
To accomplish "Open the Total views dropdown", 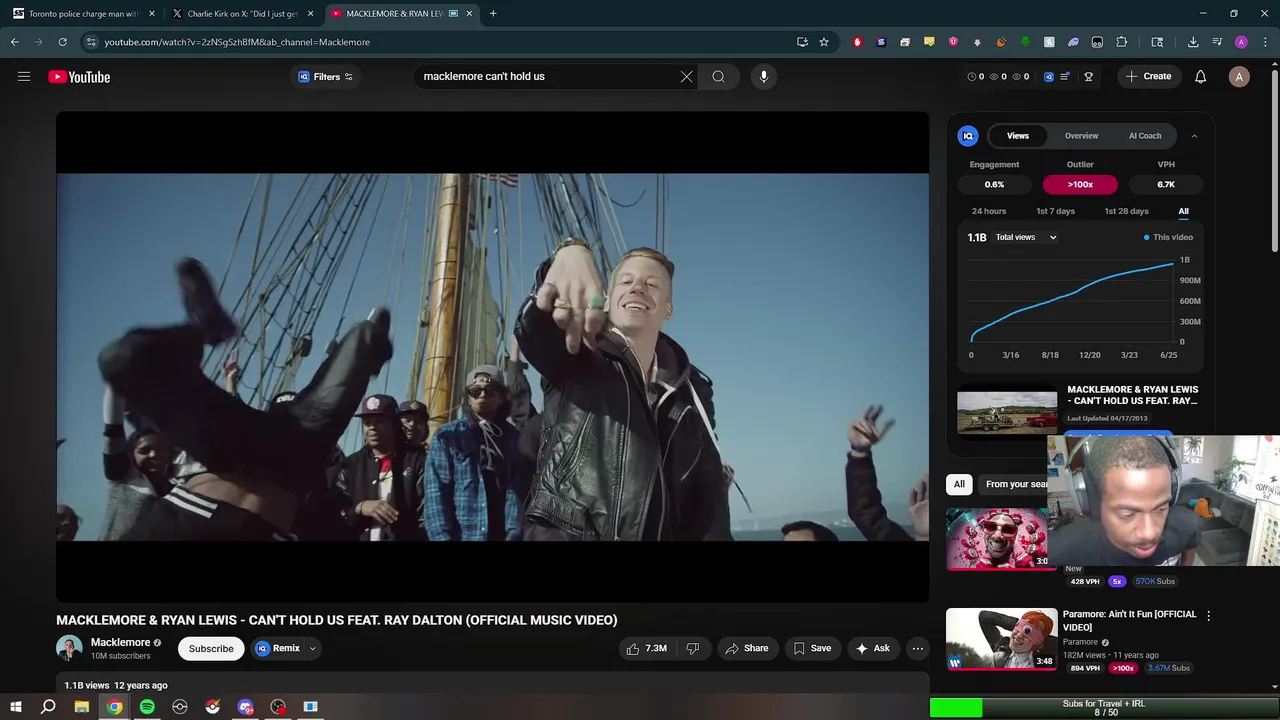I will click(1026, 237).
